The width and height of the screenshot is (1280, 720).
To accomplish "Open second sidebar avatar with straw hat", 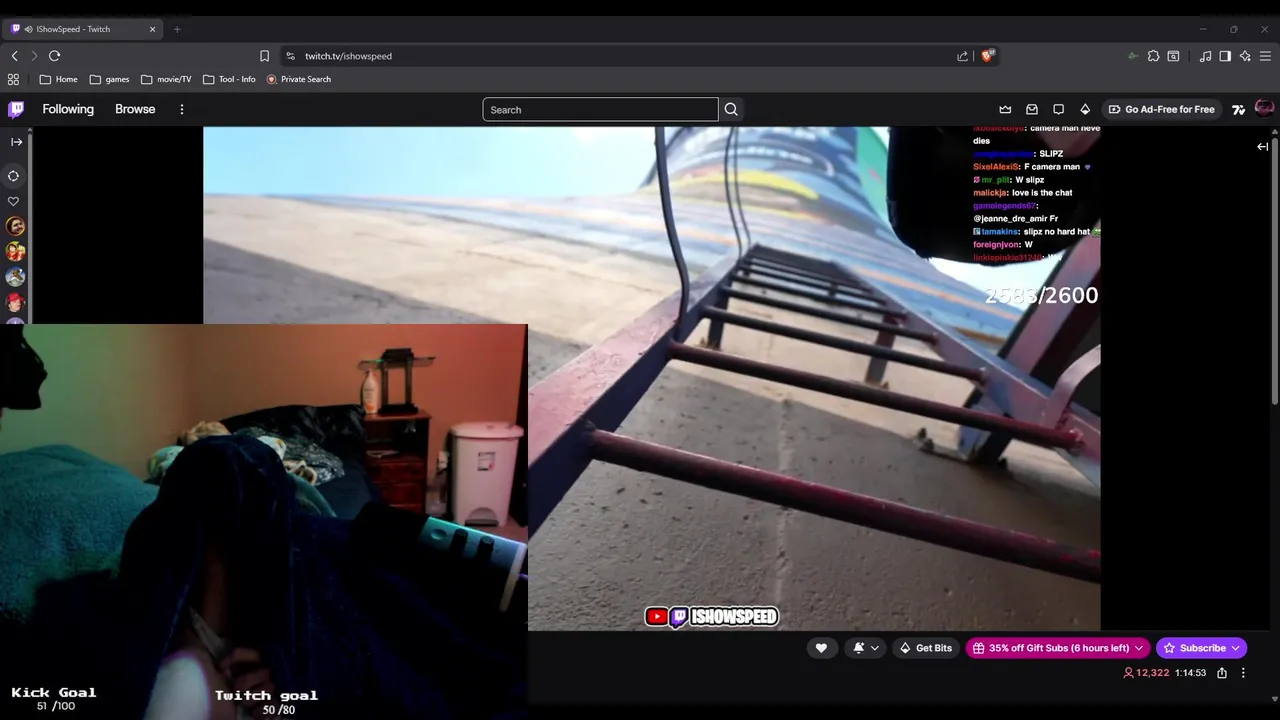I will tap(15, 252).
